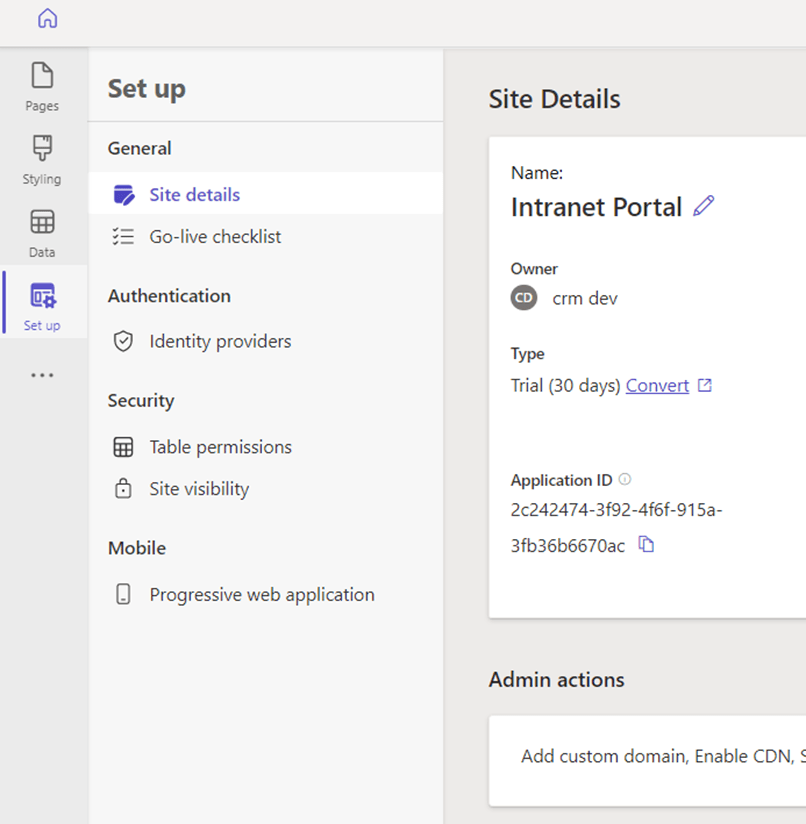Click the crm dev owner avatar

524,298
